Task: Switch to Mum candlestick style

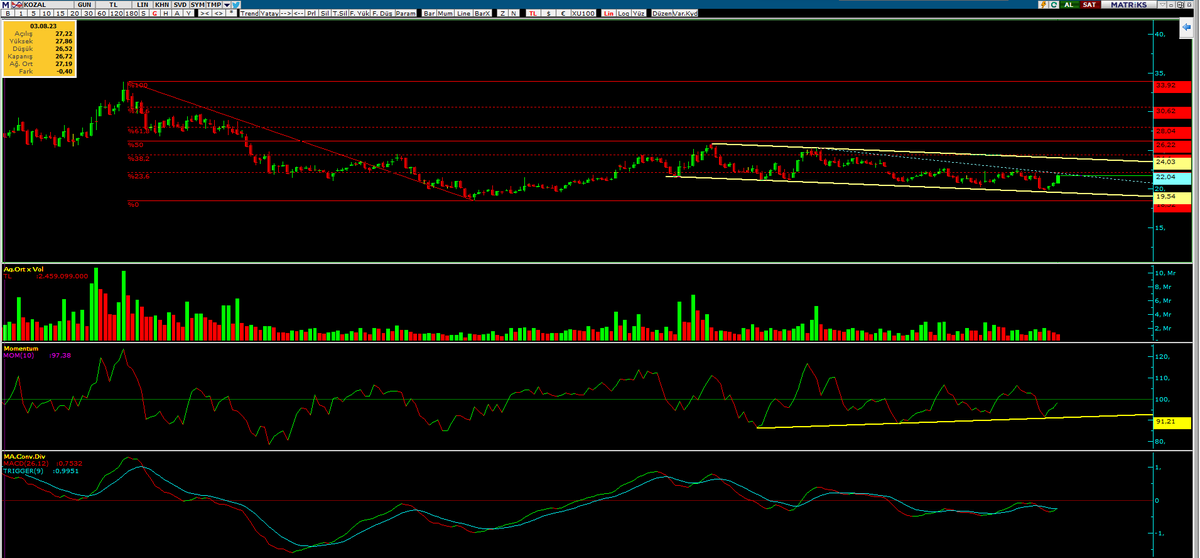Action: (446, 13)
